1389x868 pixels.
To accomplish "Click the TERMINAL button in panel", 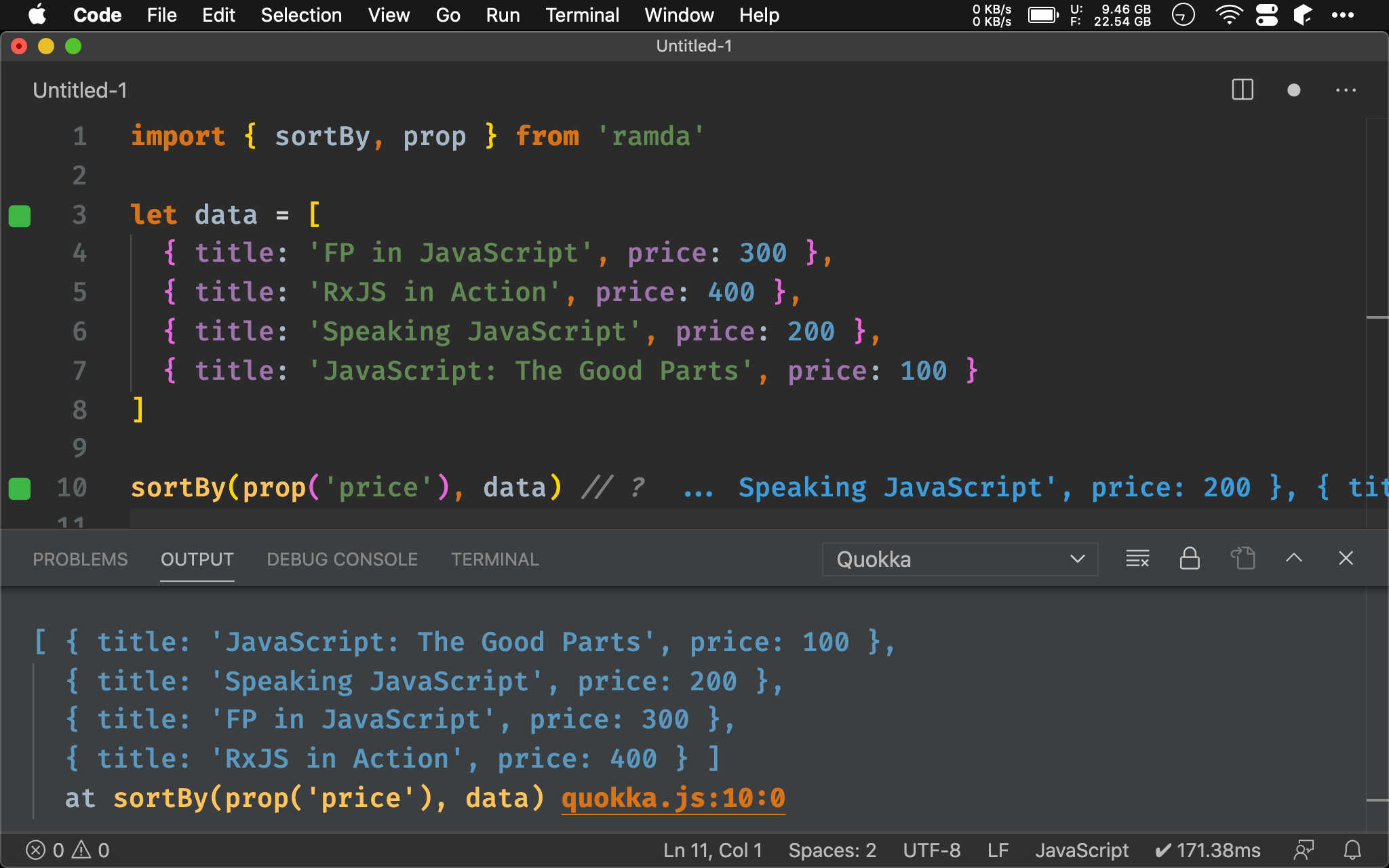I will pyautogui.click(x=493, y=559).
